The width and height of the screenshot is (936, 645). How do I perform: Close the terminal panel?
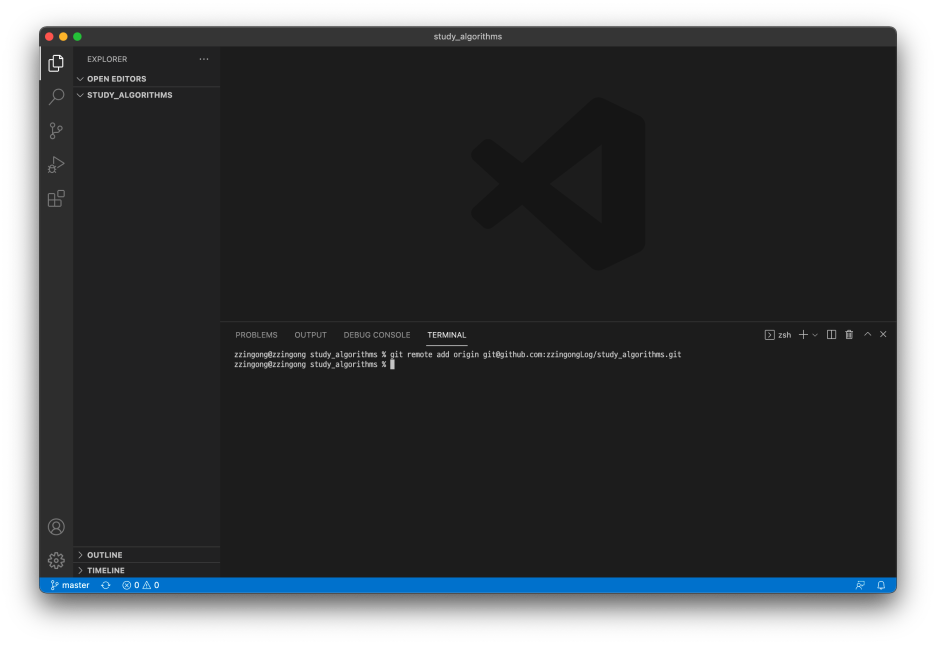pos(883,334)
